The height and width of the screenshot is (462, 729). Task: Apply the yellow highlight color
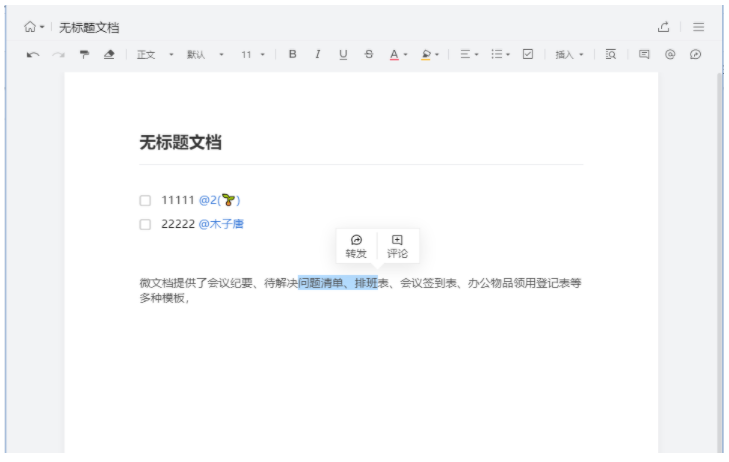[x=425, y=55]
